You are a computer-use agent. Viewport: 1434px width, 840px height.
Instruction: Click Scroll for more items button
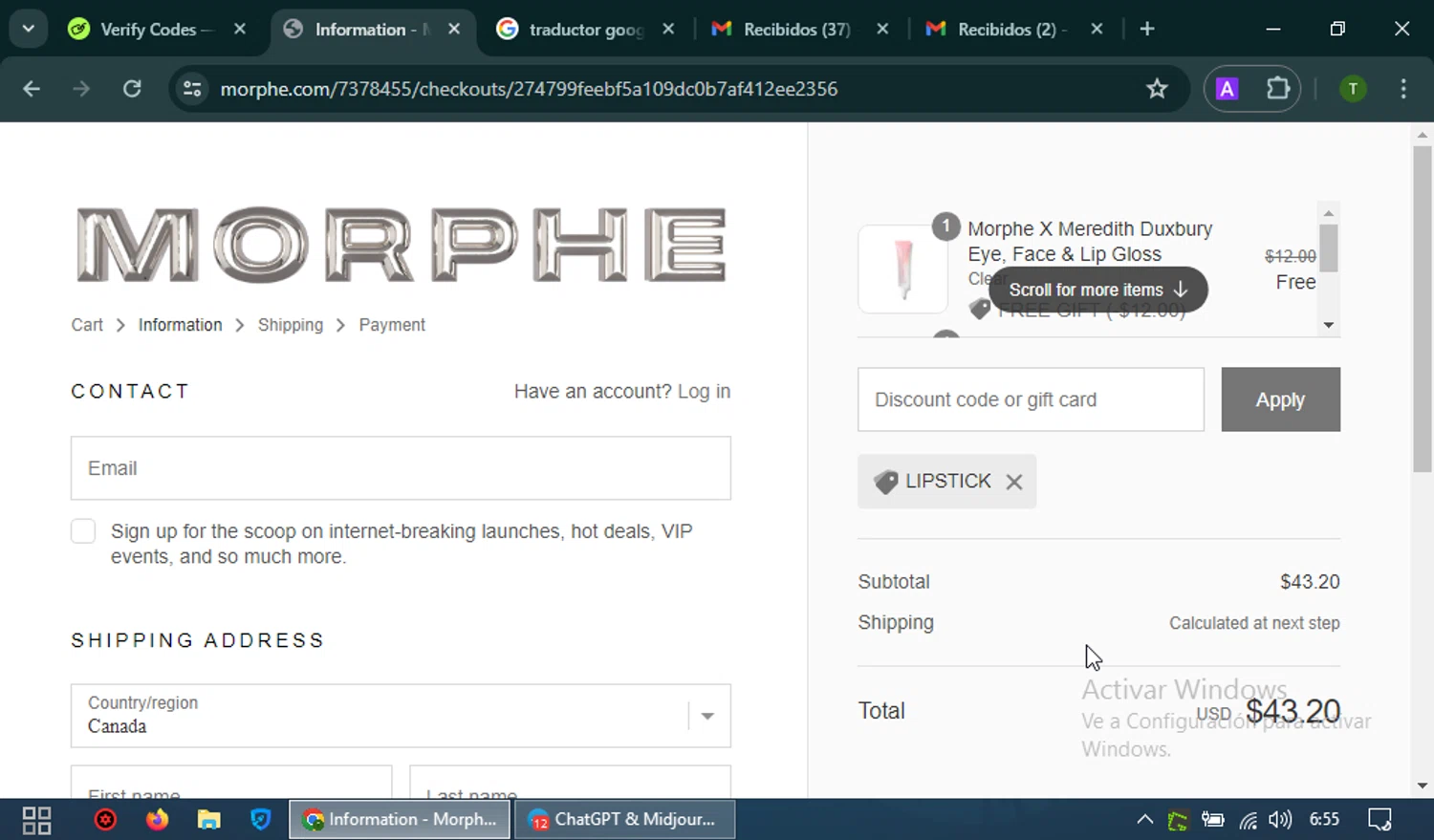point(1098,290)
